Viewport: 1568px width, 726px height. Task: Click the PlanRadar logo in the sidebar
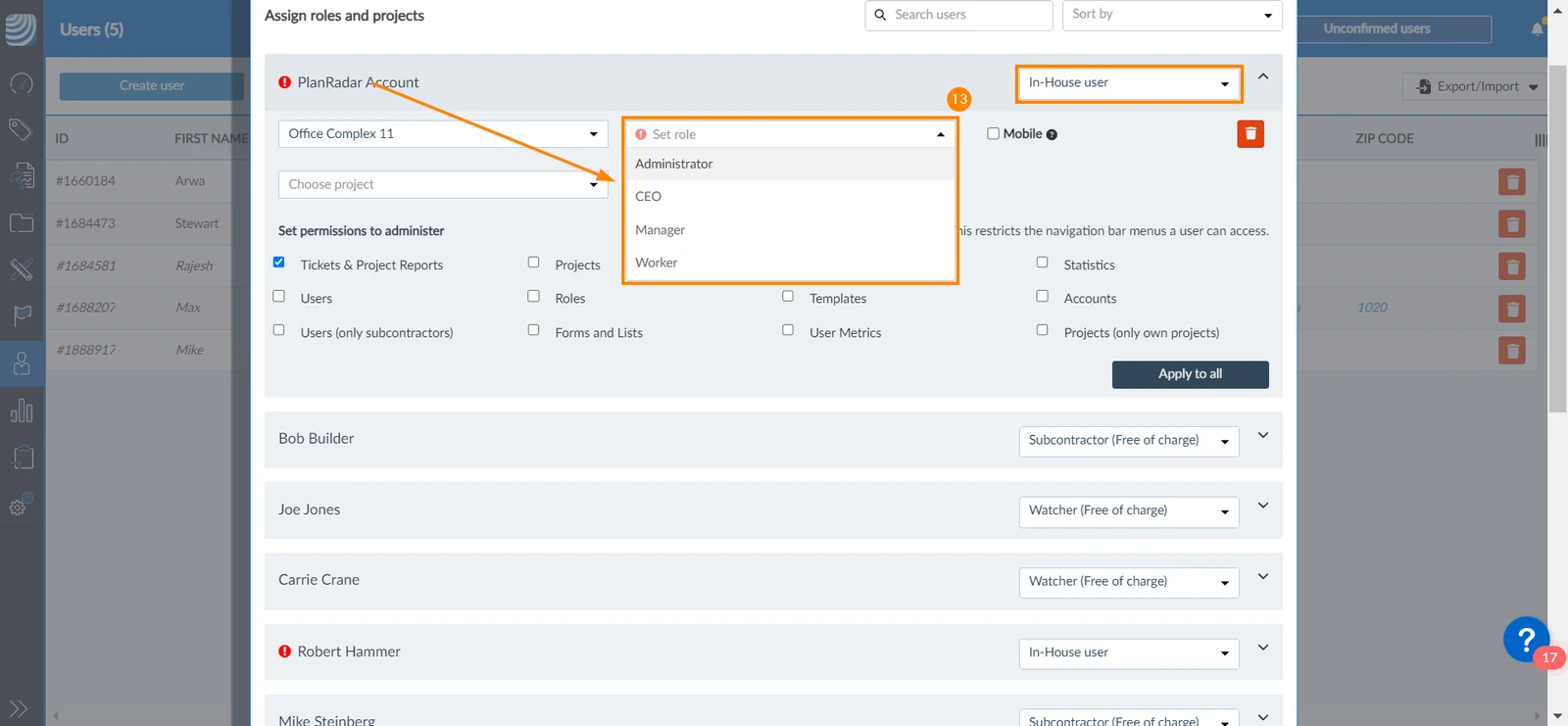pos(21,29)
